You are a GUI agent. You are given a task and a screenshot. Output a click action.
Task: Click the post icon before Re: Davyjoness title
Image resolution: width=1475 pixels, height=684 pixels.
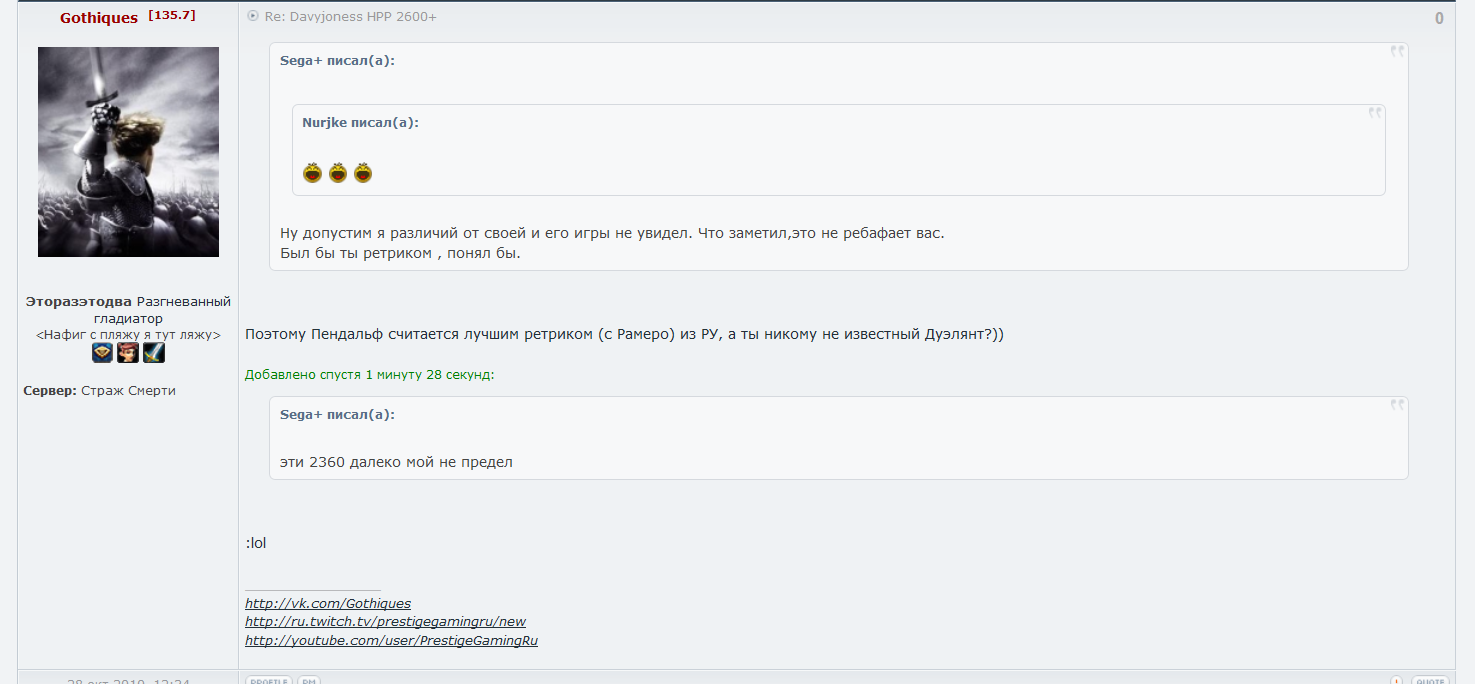(x=253, y=16)
